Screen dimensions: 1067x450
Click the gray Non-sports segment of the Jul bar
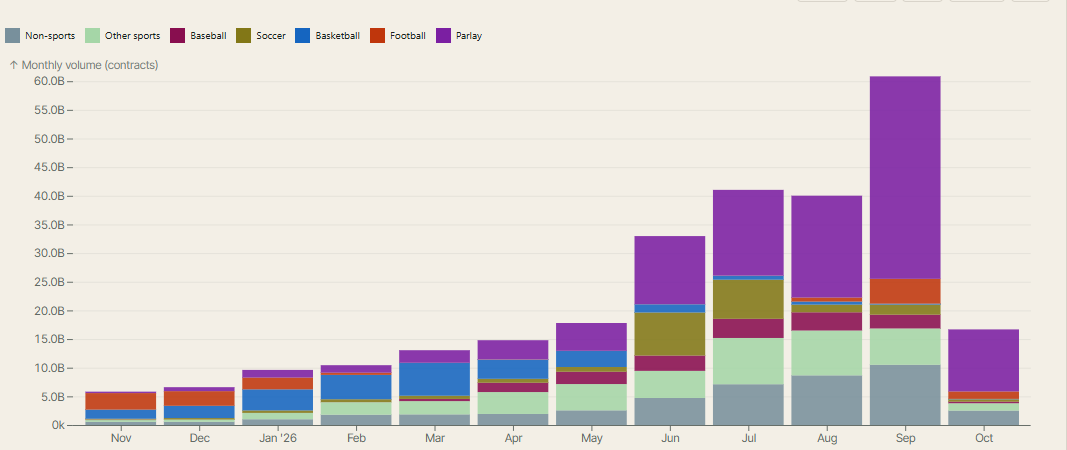point(748,404)
